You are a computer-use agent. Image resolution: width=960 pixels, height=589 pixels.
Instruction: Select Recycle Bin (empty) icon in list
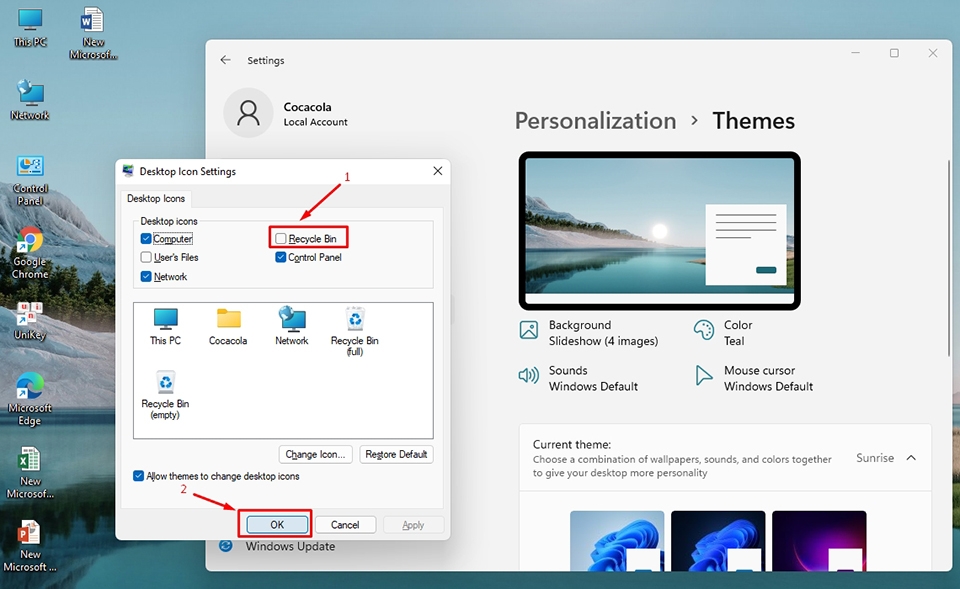tap(165, 395)
